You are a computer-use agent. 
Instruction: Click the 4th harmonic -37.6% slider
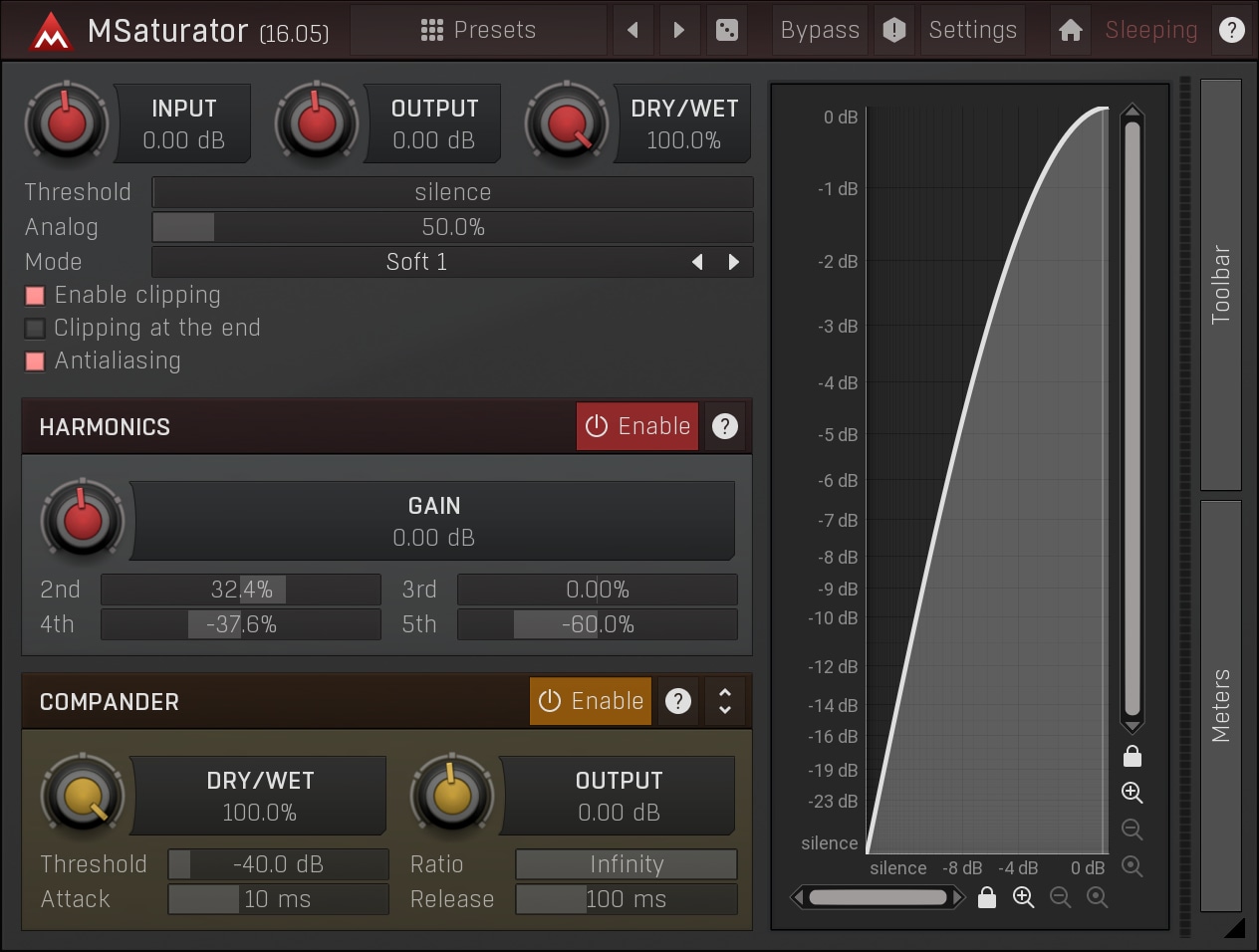[x=241, y=624]
